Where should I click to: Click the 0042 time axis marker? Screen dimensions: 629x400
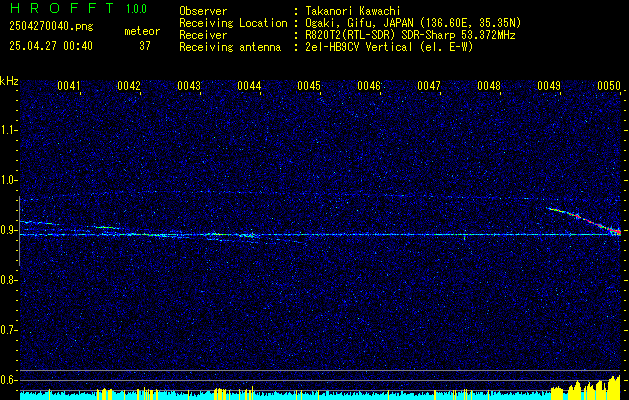click(129, 86)
